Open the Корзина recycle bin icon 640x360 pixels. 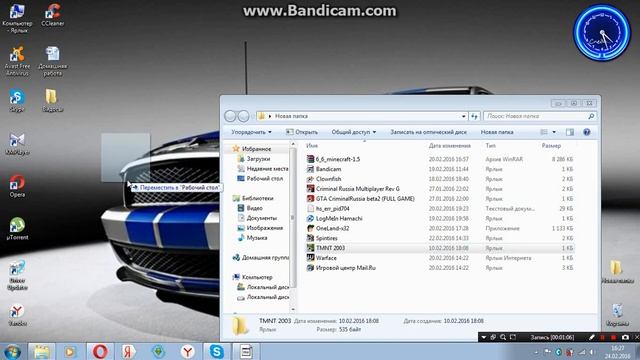coord(617,315)
